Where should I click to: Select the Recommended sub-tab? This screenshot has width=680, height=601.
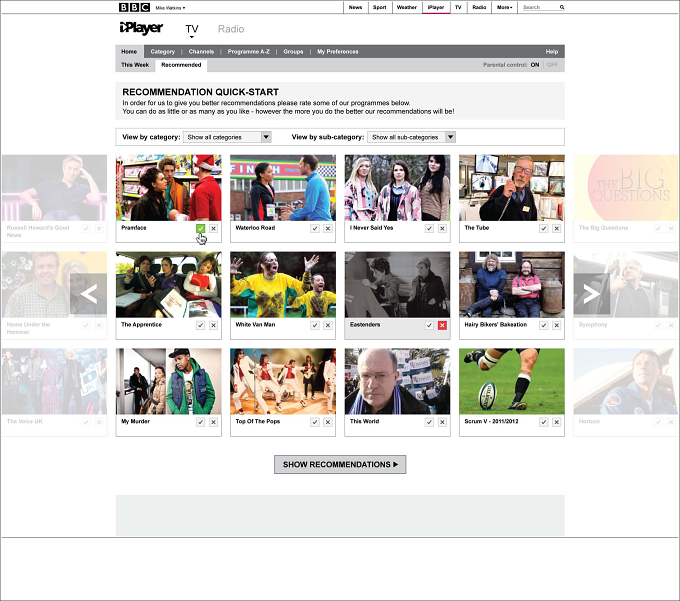tap(181, 65)
